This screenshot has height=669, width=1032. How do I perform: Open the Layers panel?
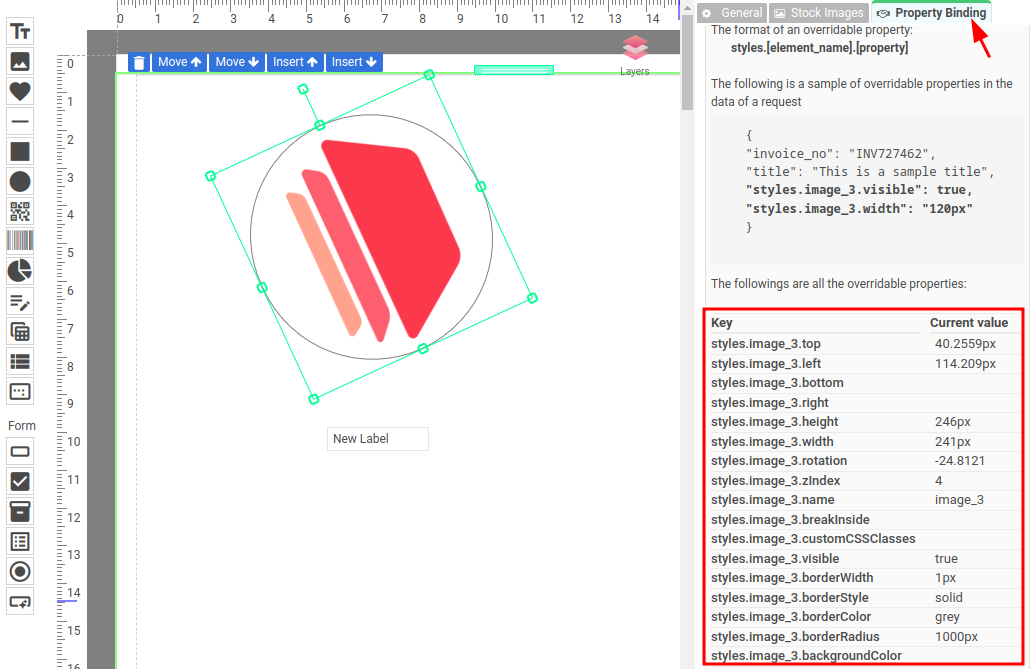click(634, 56)
